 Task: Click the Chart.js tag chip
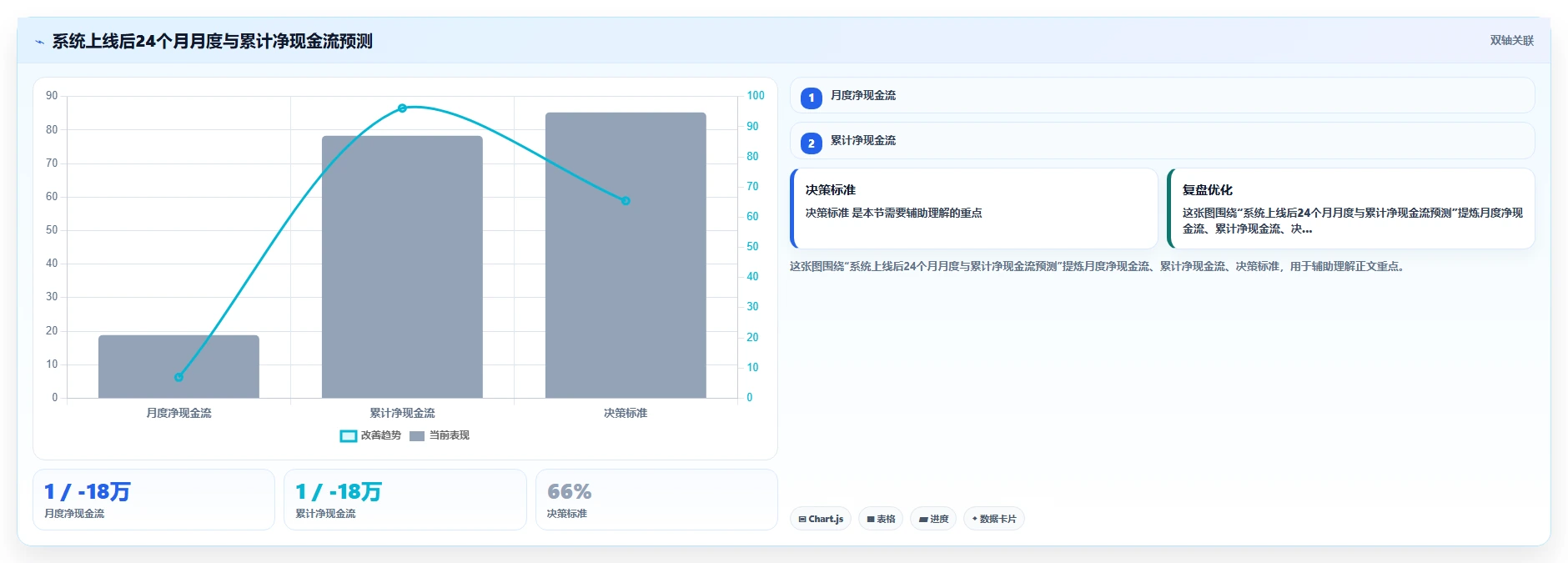(821, 519)
